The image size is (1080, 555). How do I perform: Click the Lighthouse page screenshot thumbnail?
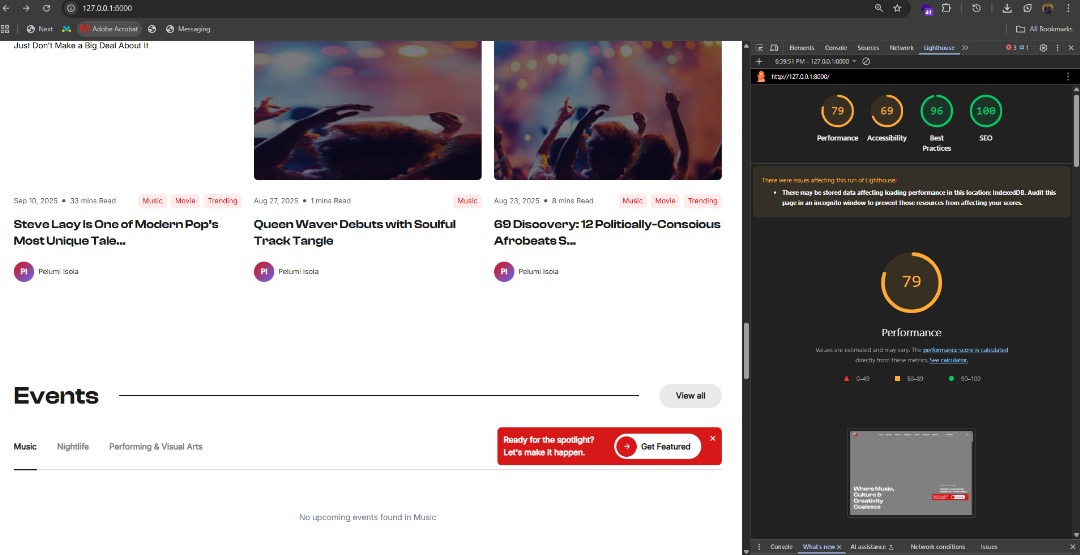[911, 472]
